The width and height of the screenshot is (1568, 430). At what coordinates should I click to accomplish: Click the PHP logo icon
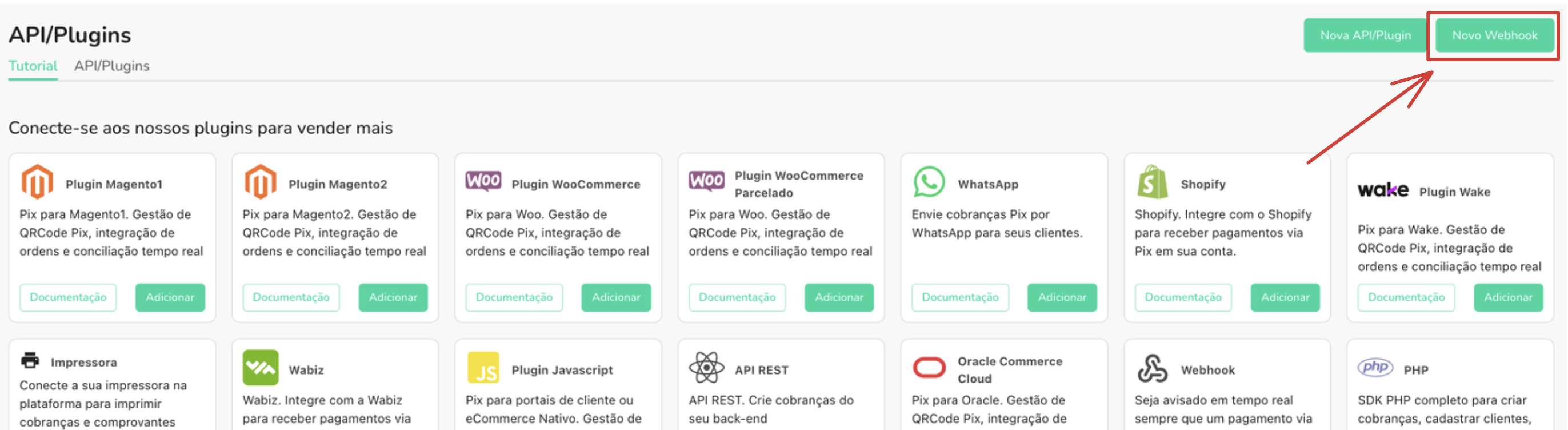(1375, 367)
